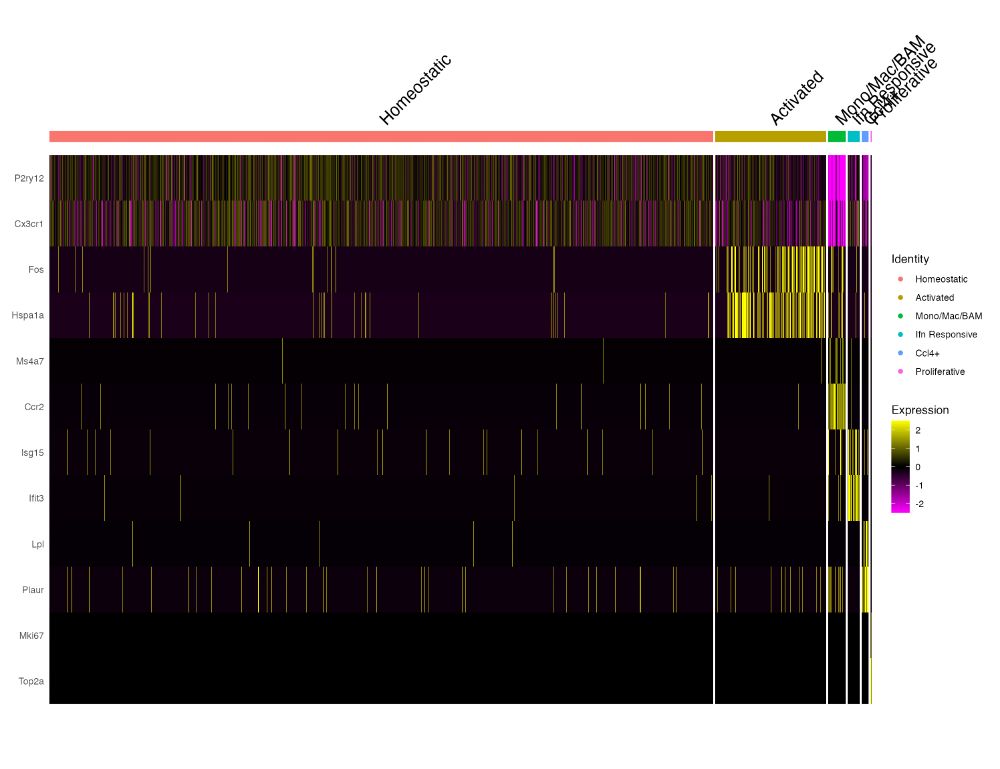
Task: Click the green Mono/Mac/BAM cluster bar
Action: click(837, 136)
